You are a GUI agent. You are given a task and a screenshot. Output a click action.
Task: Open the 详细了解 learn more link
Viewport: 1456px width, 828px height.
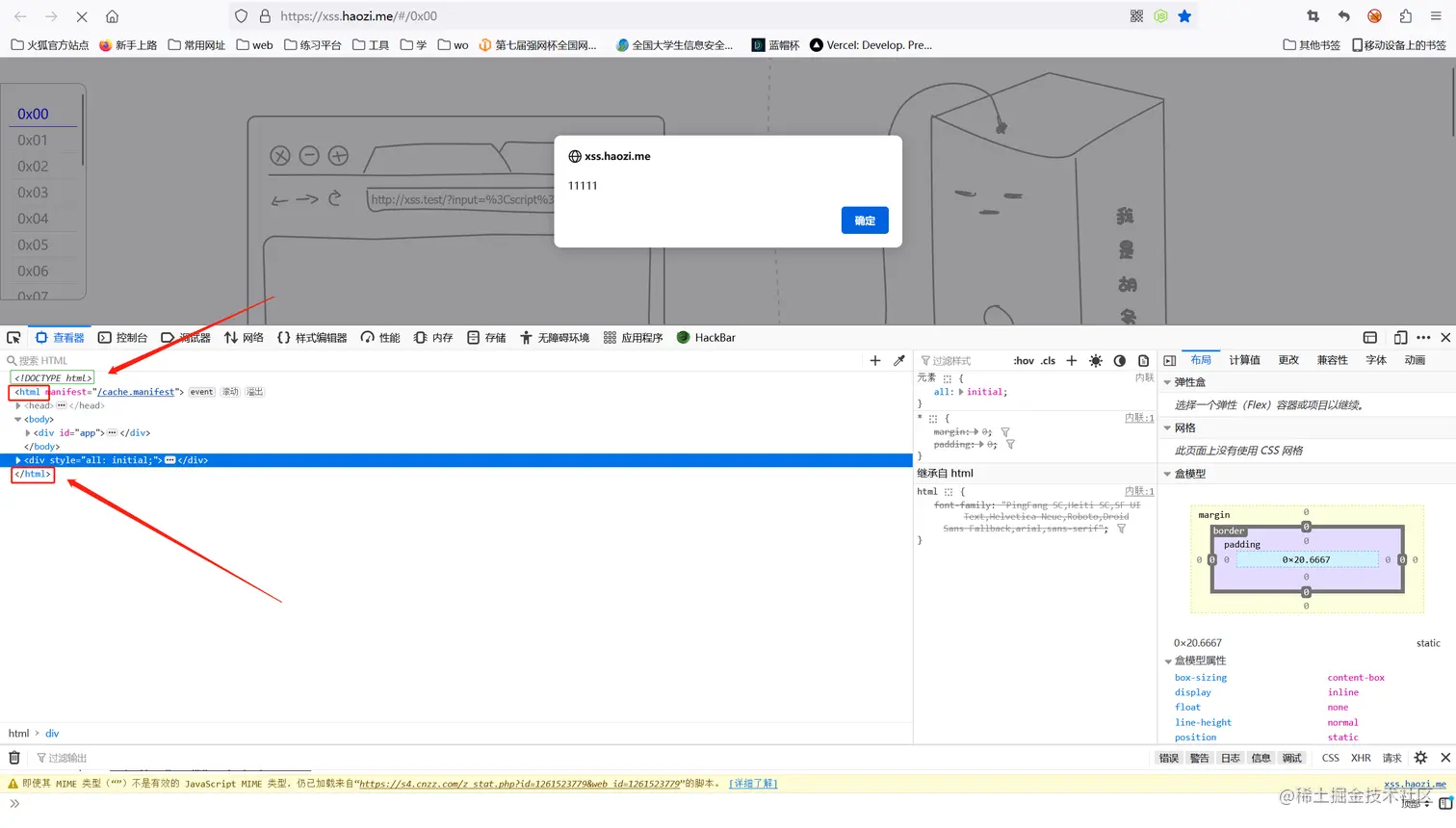753,784
